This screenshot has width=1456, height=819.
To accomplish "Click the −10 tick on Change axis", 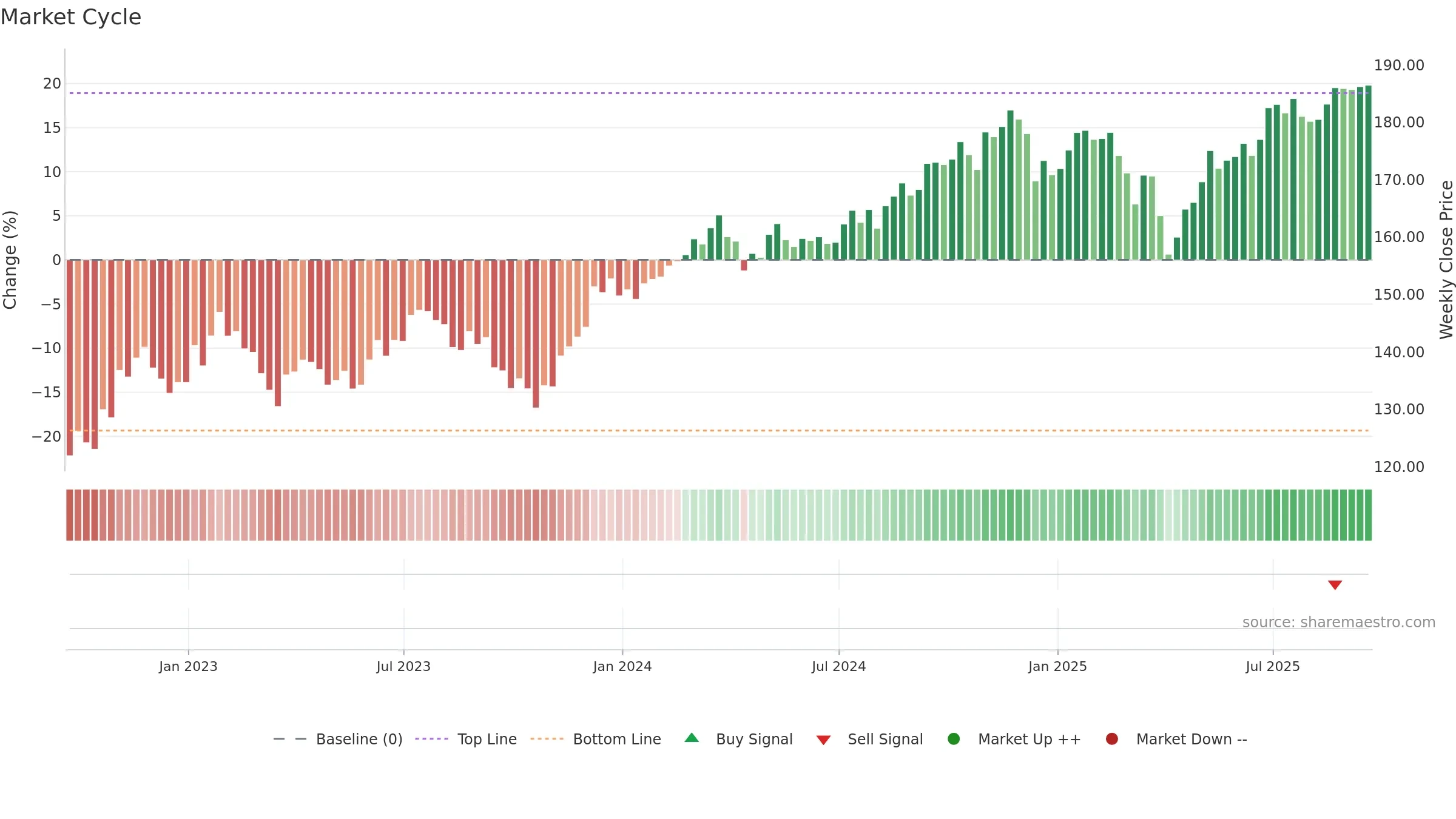I will pyautogui.click(x=47, y=348).
